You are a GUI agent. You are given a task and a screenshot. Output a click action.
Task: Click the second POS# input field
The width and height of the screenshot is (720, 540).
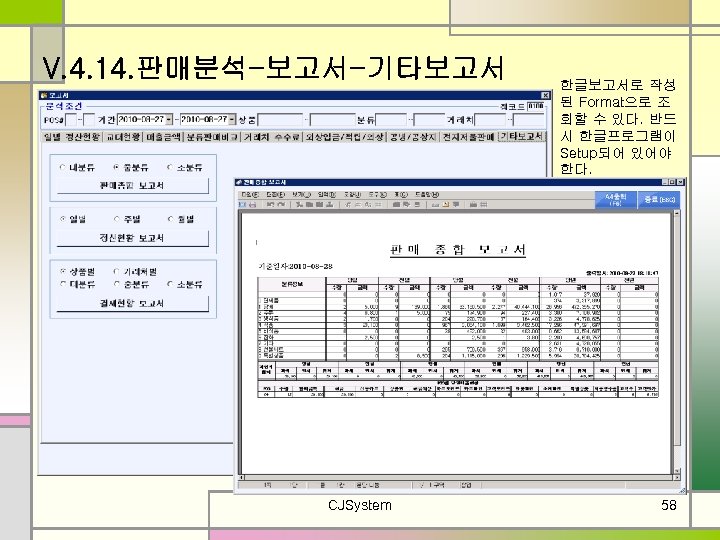click(x=90, y=120)
